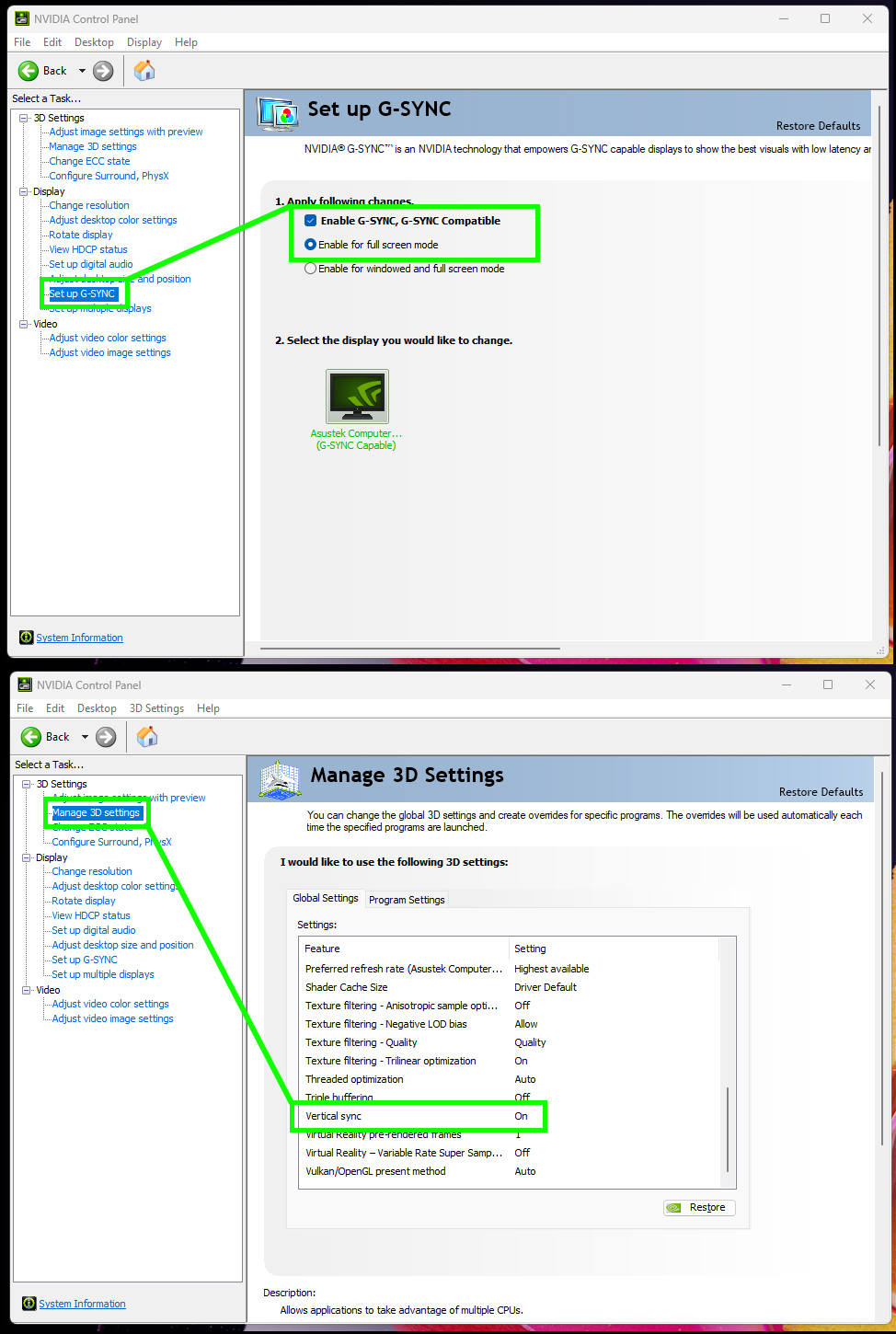This screenshot has width=896, height=1334.
Task: Click Restore Defaults for G-SYNC
Action: point(818,125)
